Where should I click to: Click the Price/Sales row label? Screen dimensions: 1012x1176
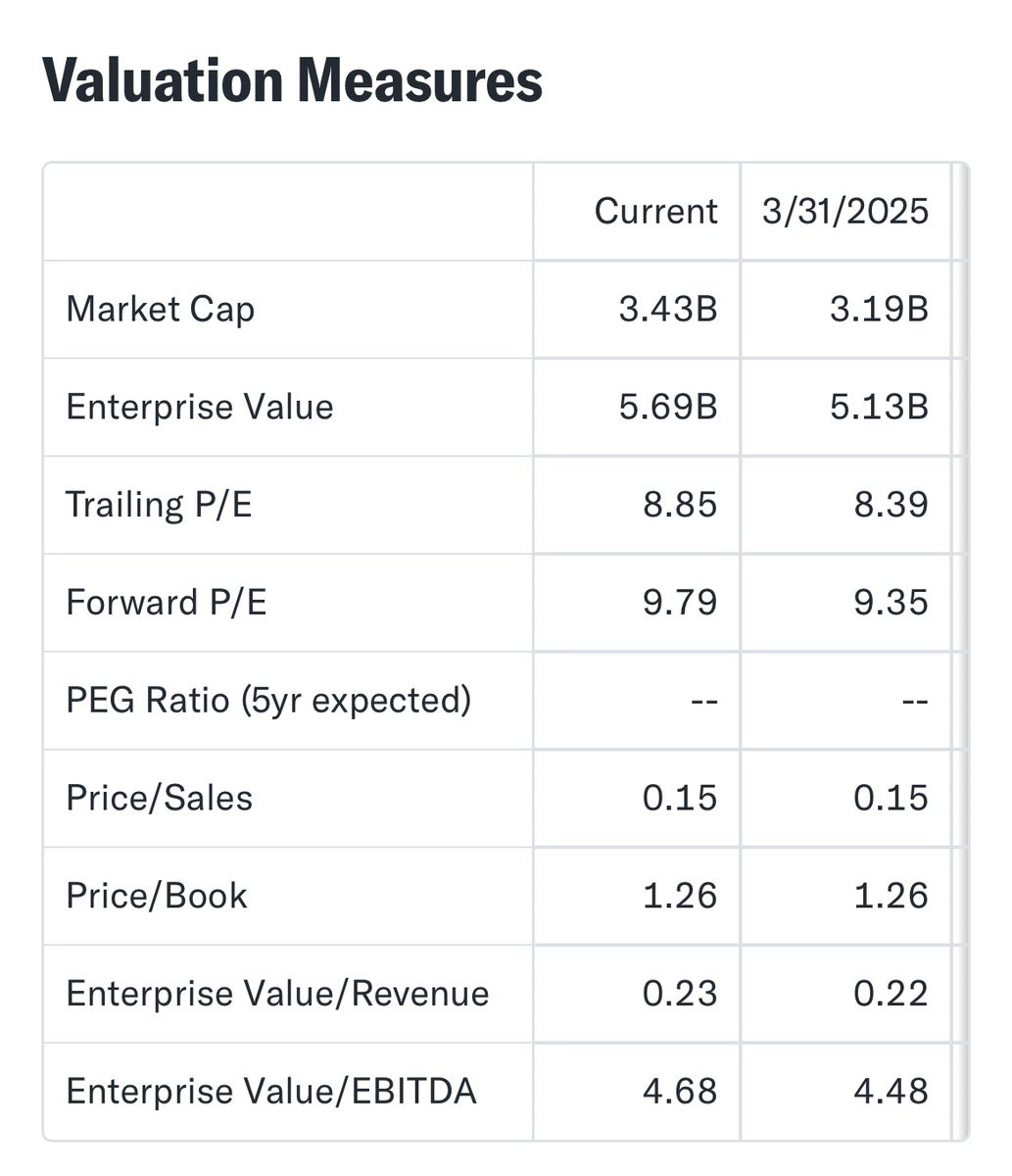[159, 799]
